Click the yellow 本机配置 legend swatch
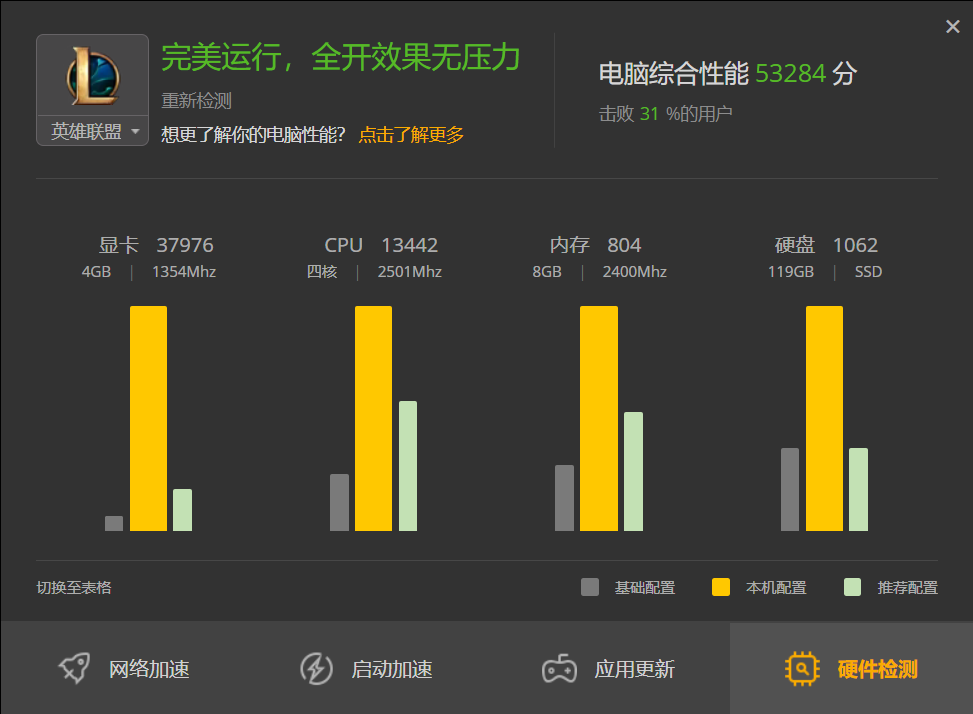This screenshot has width=973, height=714. coord(720,587)
